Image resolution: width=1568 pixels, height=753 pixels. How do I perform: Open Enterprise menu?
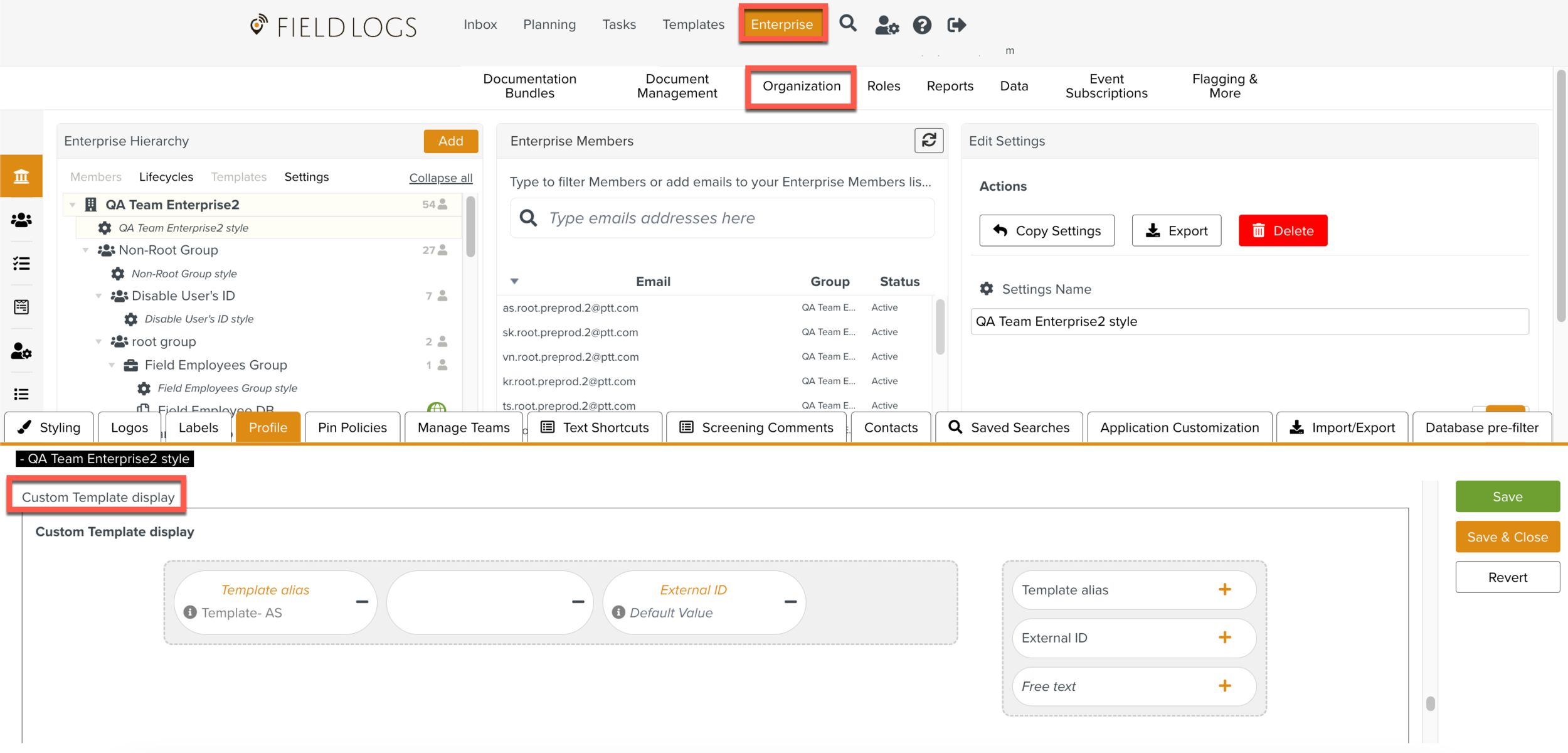pos(782,24)
